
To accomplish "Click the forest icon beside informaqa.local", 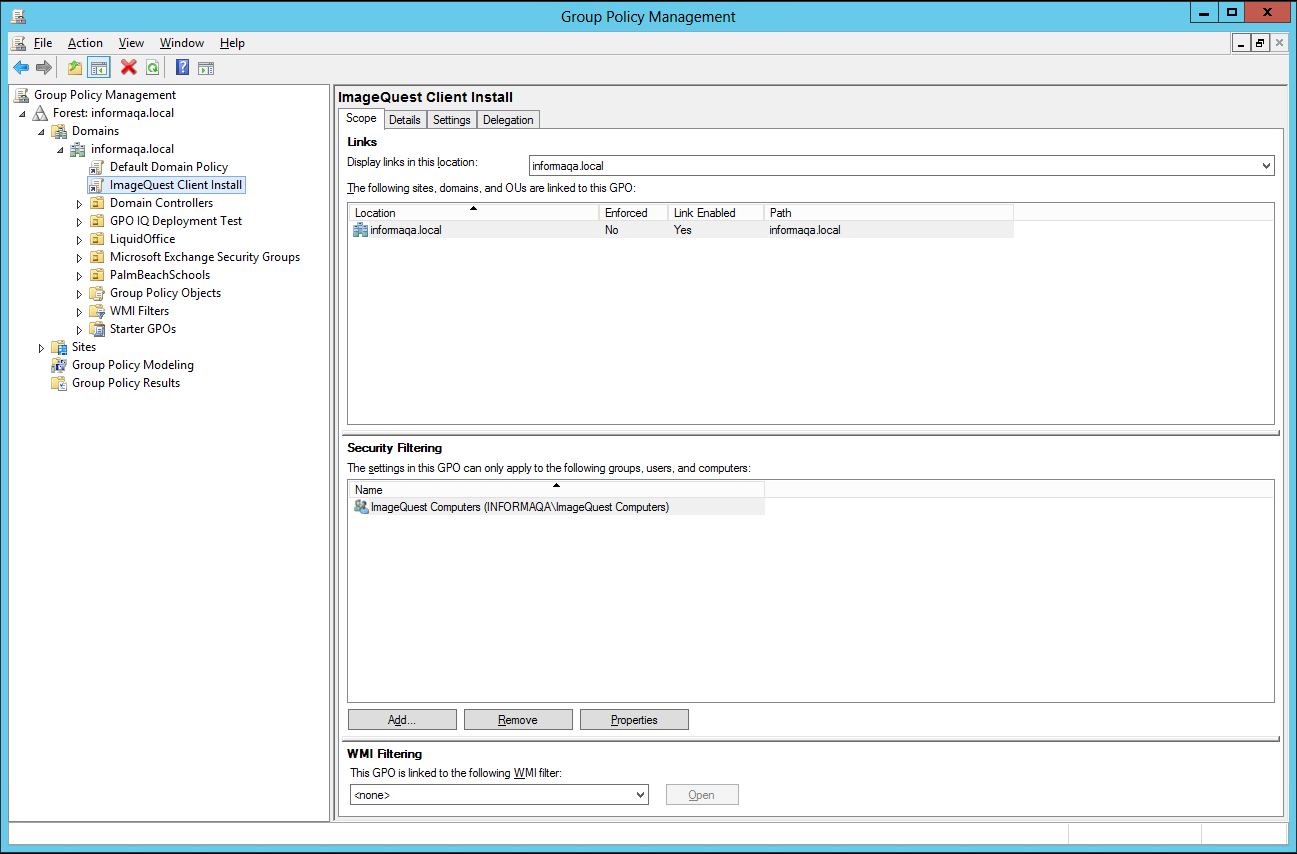I will click(x=41, y=113).
